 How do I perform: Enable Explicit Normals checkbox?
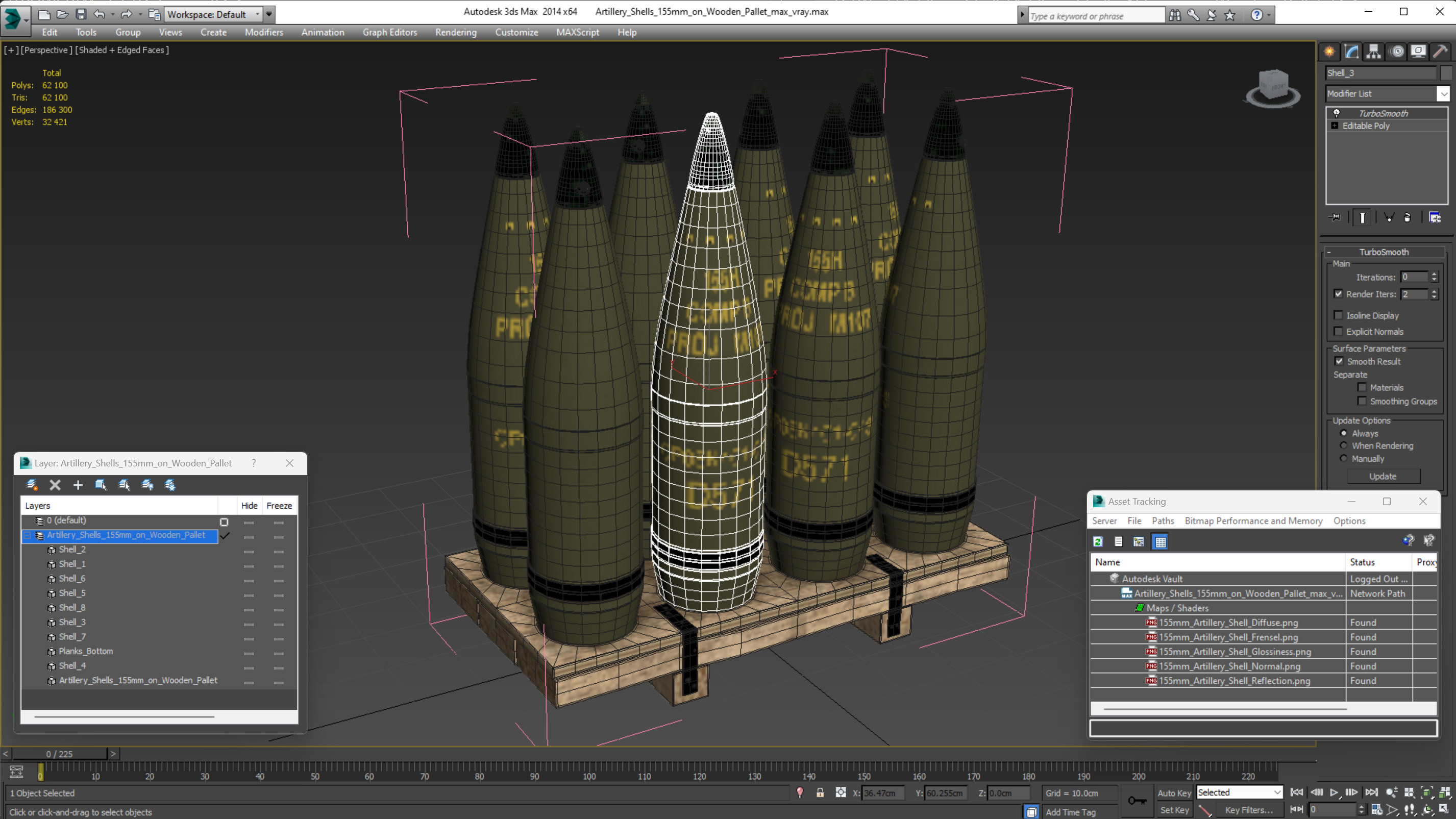(x=1339, y=331)
